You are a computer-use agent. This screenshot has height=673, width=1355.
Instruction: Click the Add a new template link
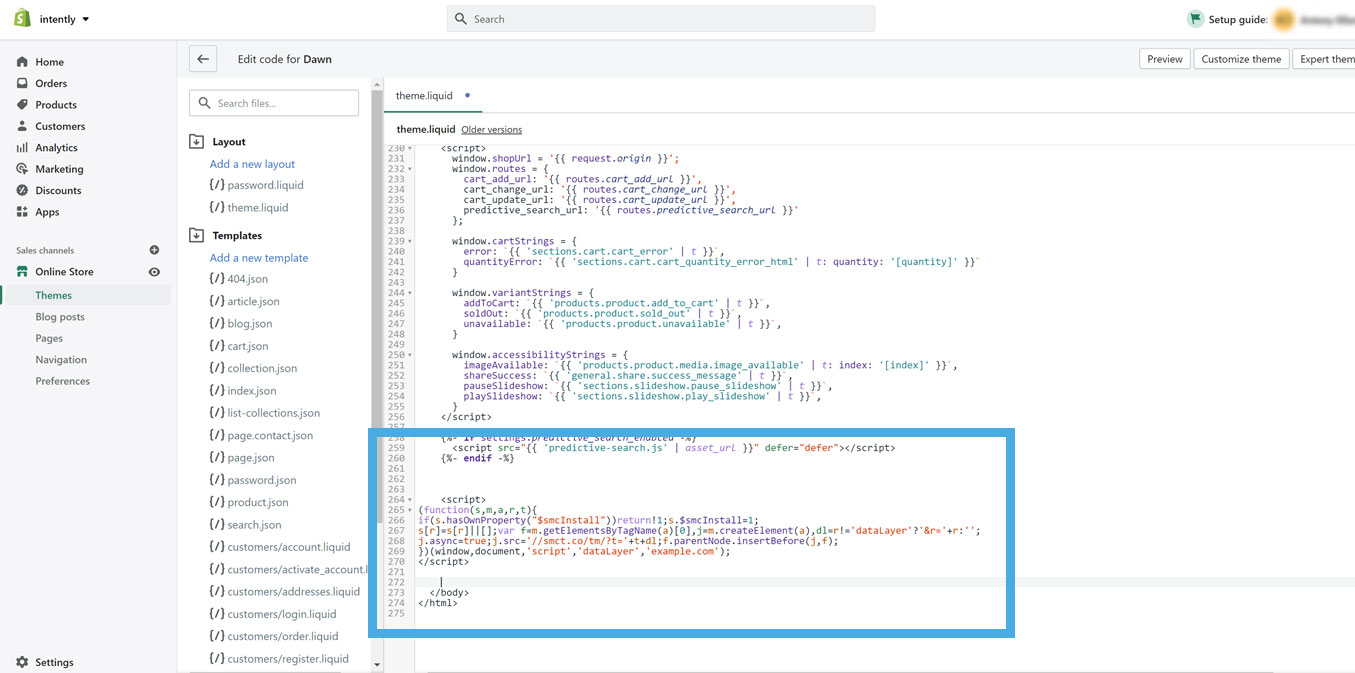(259, 258)
